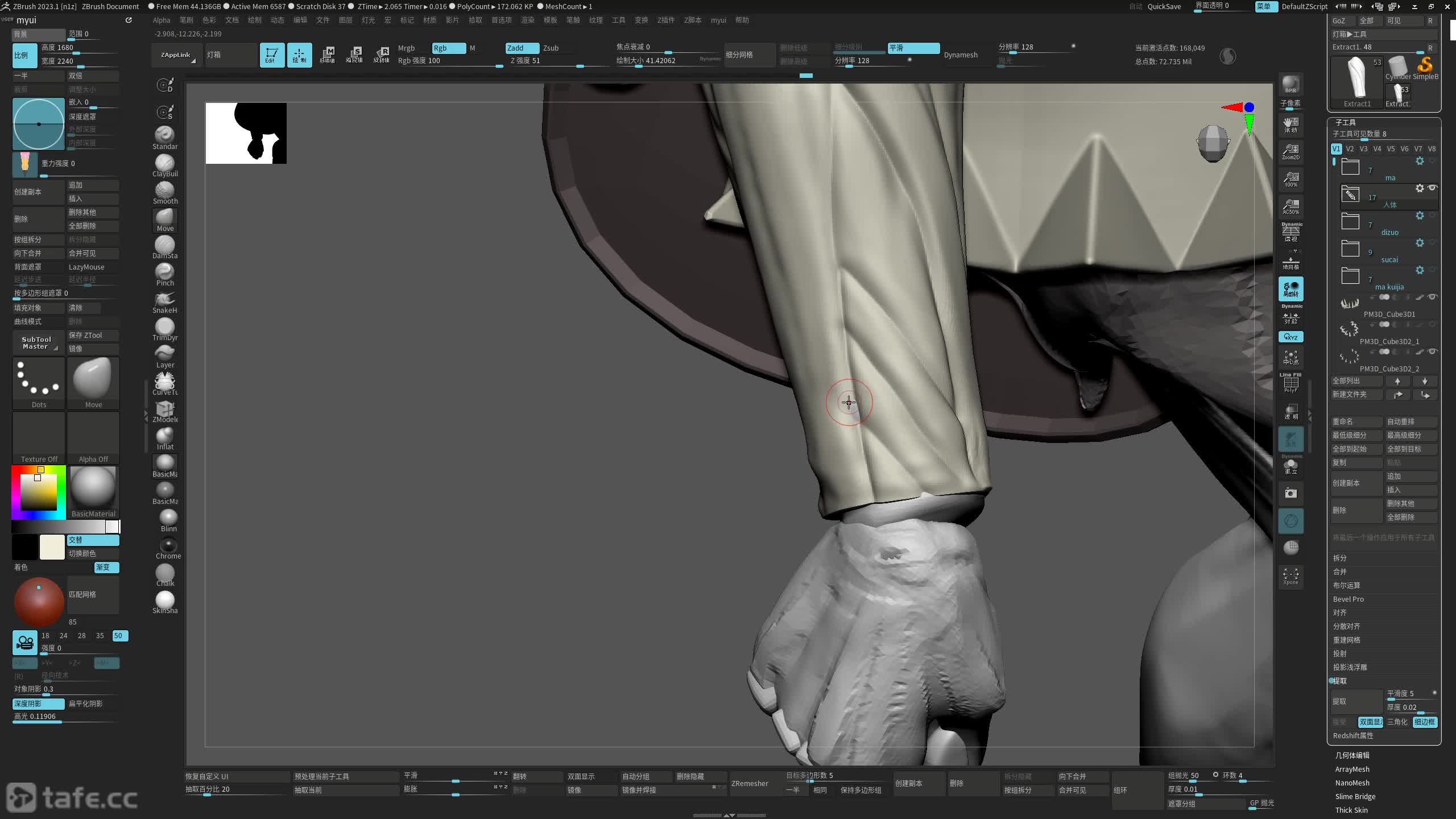
Task: Pick a color in the color picker square
Action: point(39,492)
